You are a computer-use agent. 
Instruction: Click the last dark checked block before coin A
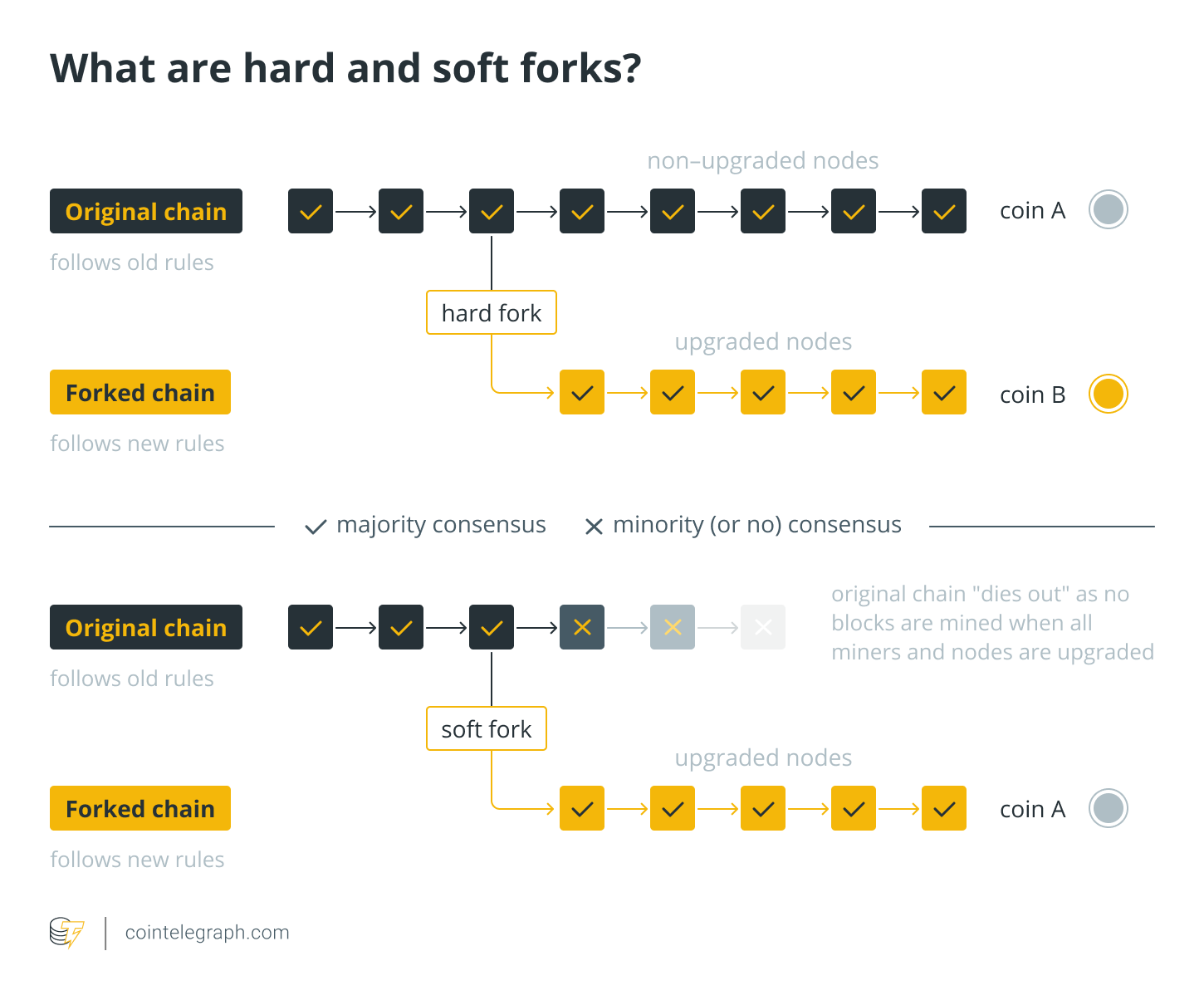[944, 211]
